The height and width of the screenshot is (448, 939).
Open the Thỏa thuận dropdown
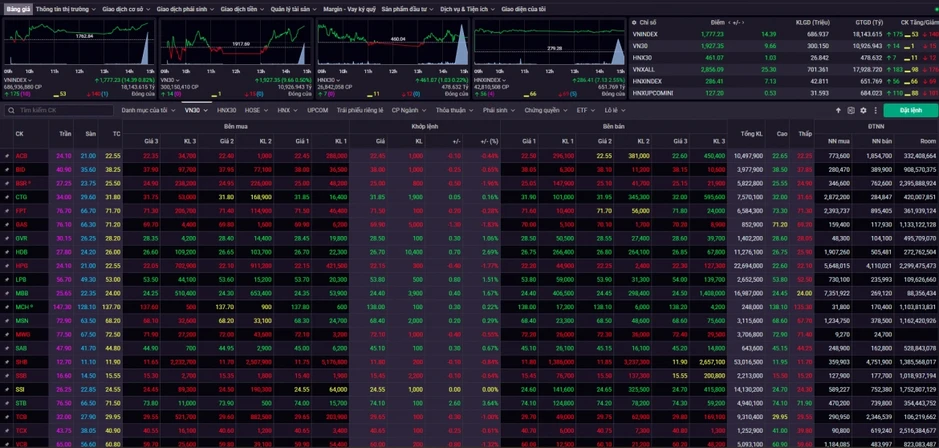point(454,111)
